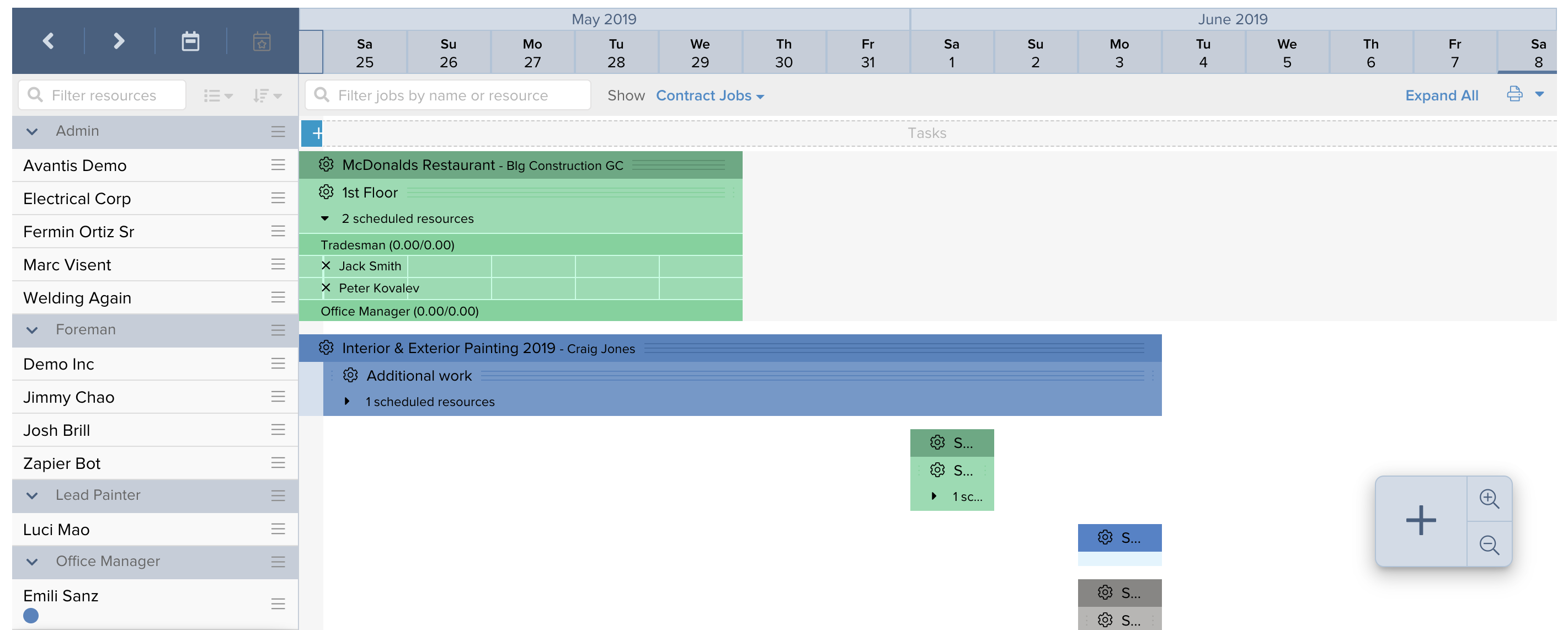
Task: Open the Contract Jobs show dropdown
Action: pyautogui.click(x=710, y=95)
